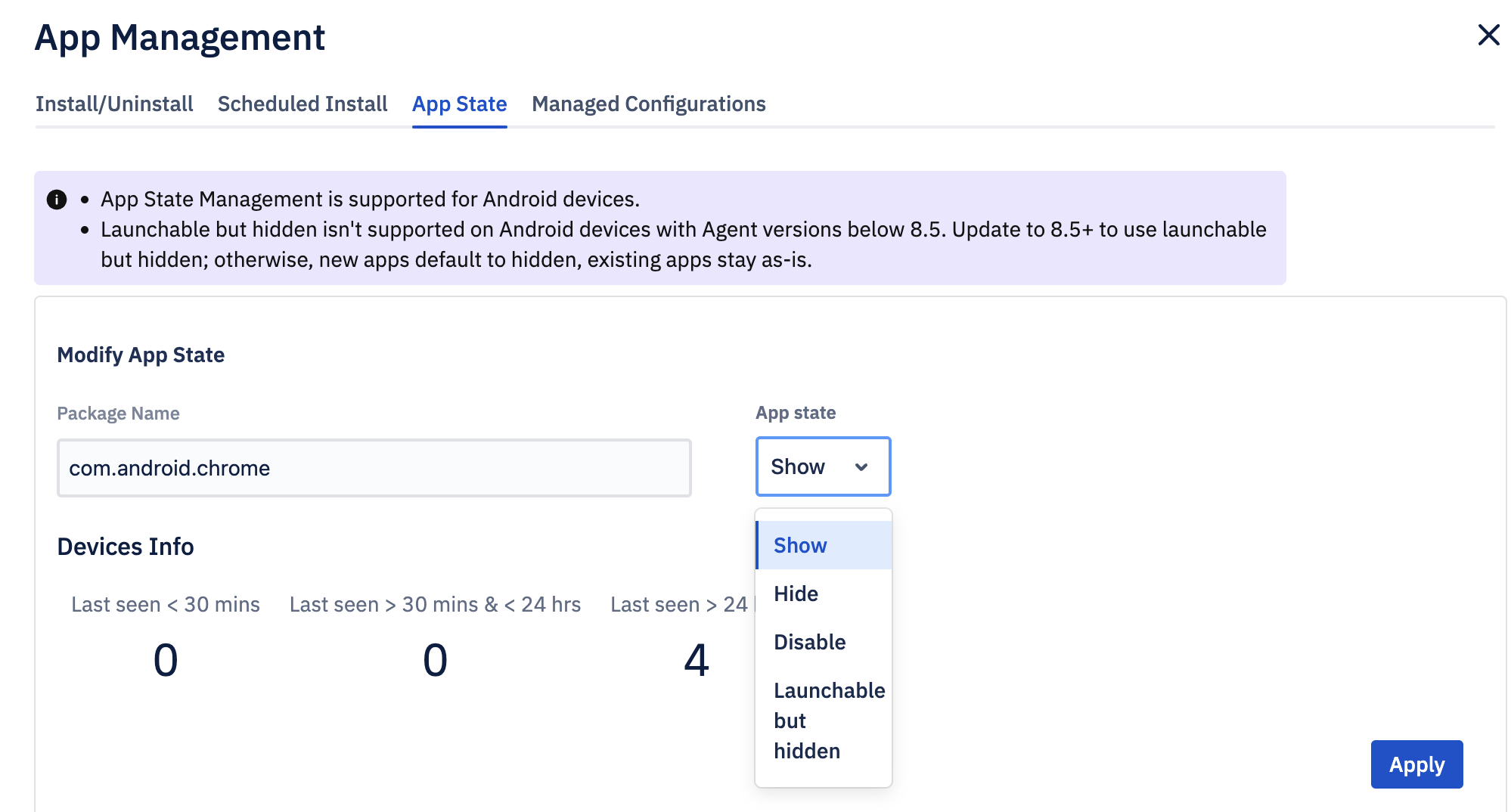This screenshot has width=1511, height=812.
Task: Select the App State tab
Action: (459, 104)
